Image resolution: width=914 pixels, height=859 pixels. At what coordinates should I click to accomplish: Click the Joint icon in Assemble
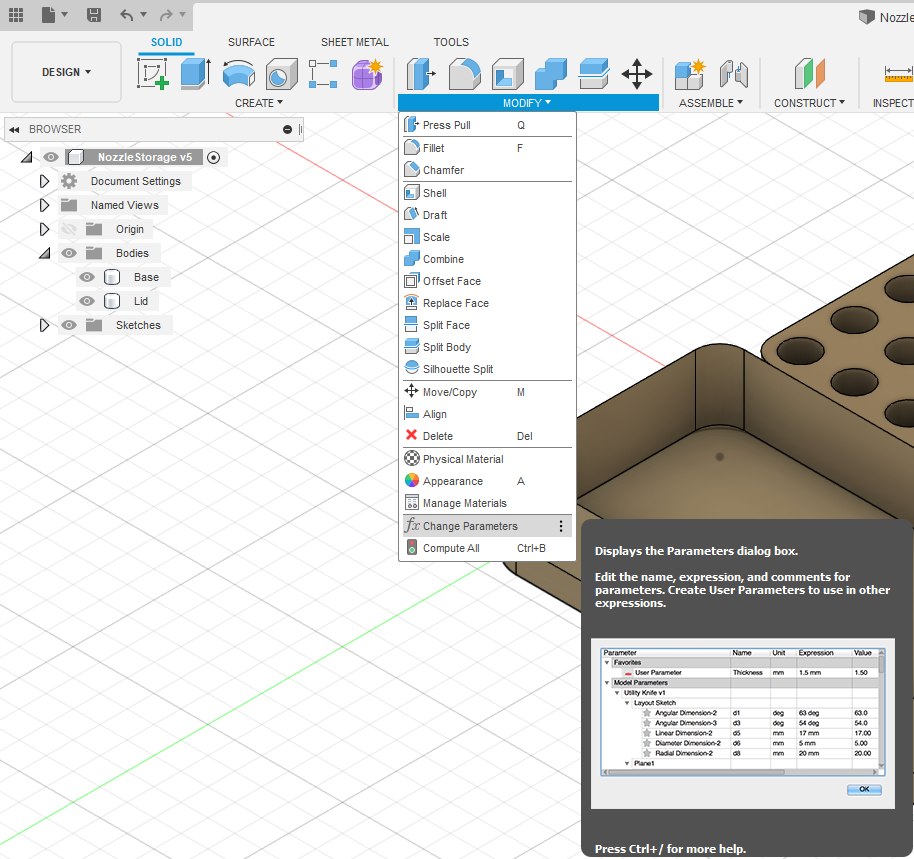click(733, 74)
